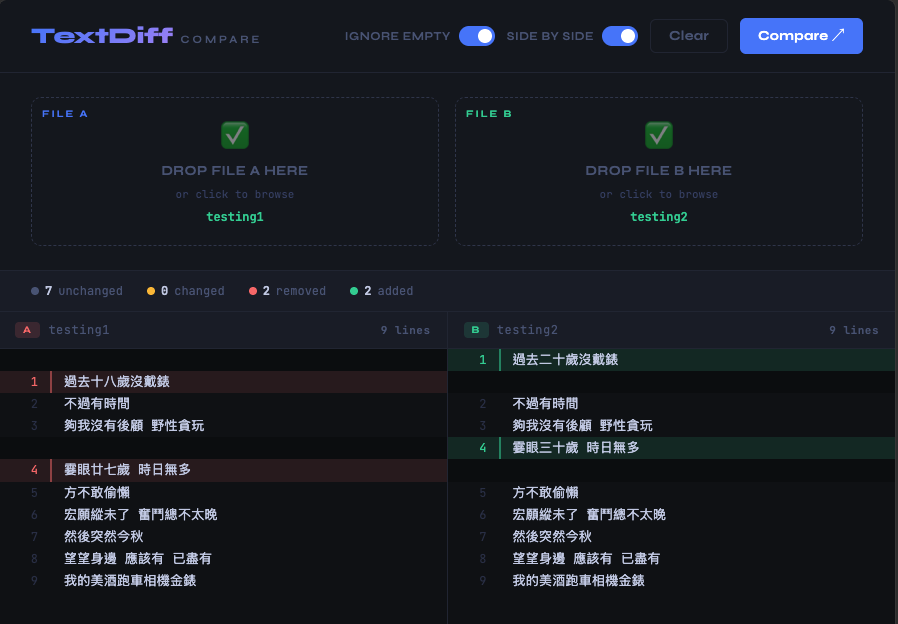Viewport: 898px width, 624px height.
Task: Click the red A badge beside testing1
Action: click(27, 330)
